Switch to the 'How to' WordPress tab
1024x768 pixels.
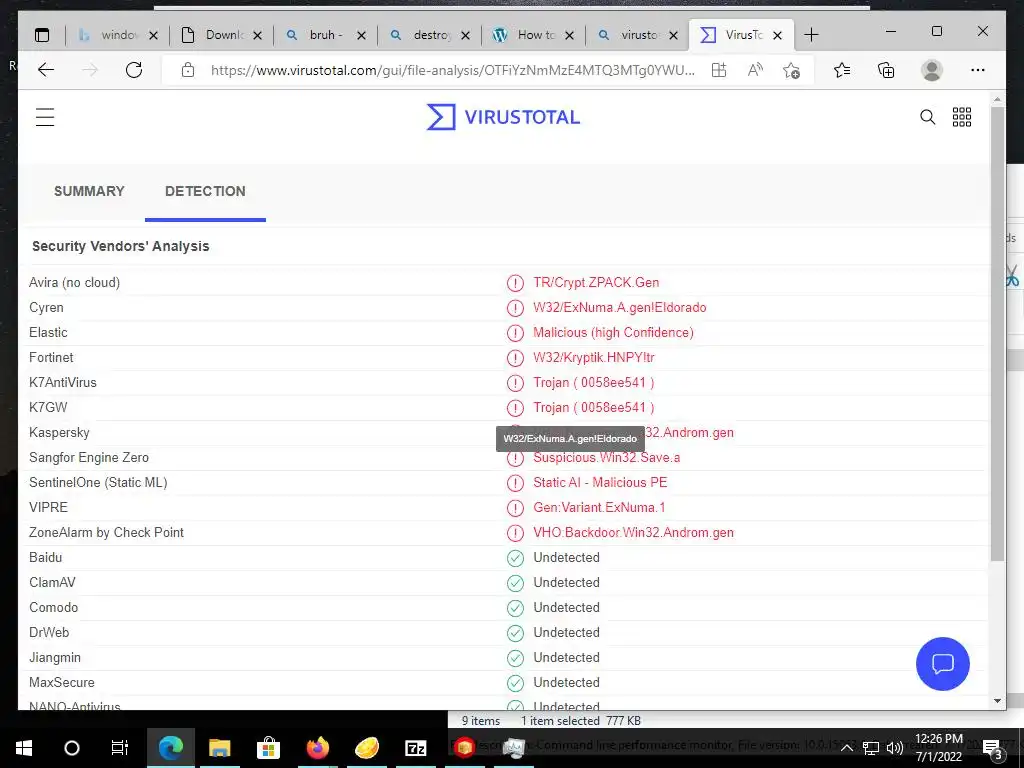[x=536, y=35]
